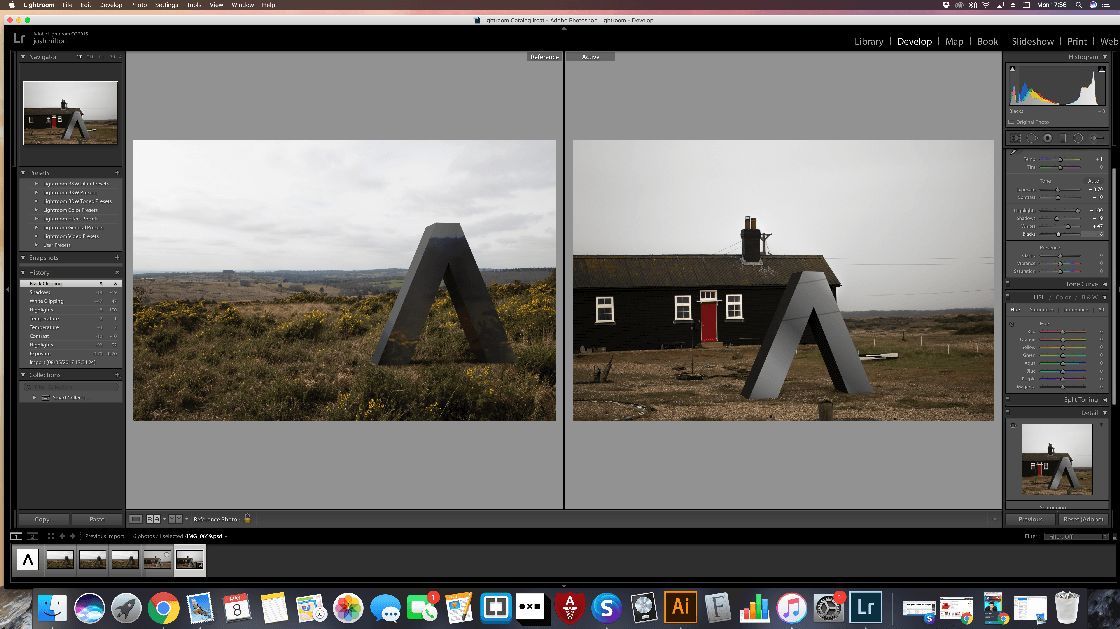This screenshot has width=1120, height=629.
Task: Click the Copy button
Action: pos(42,519)
